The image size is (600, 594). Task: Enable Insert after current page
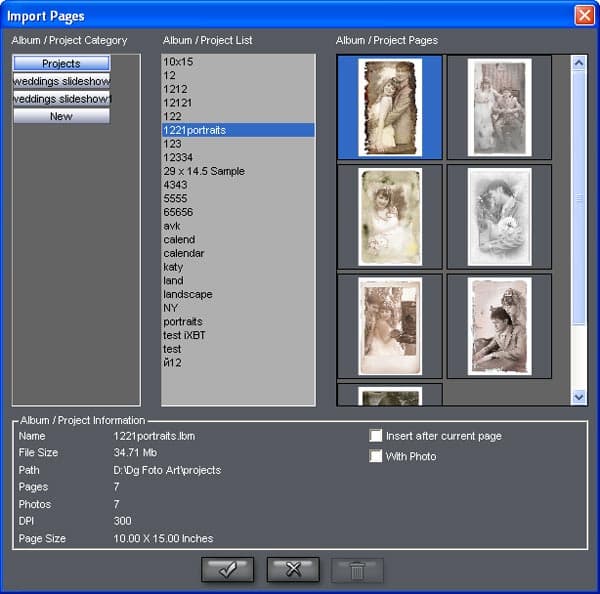pos(376,436)
